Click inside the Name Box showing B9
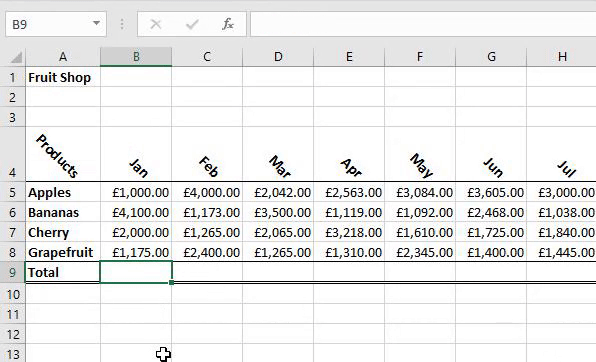596x362 pixels. click(49, 24)
